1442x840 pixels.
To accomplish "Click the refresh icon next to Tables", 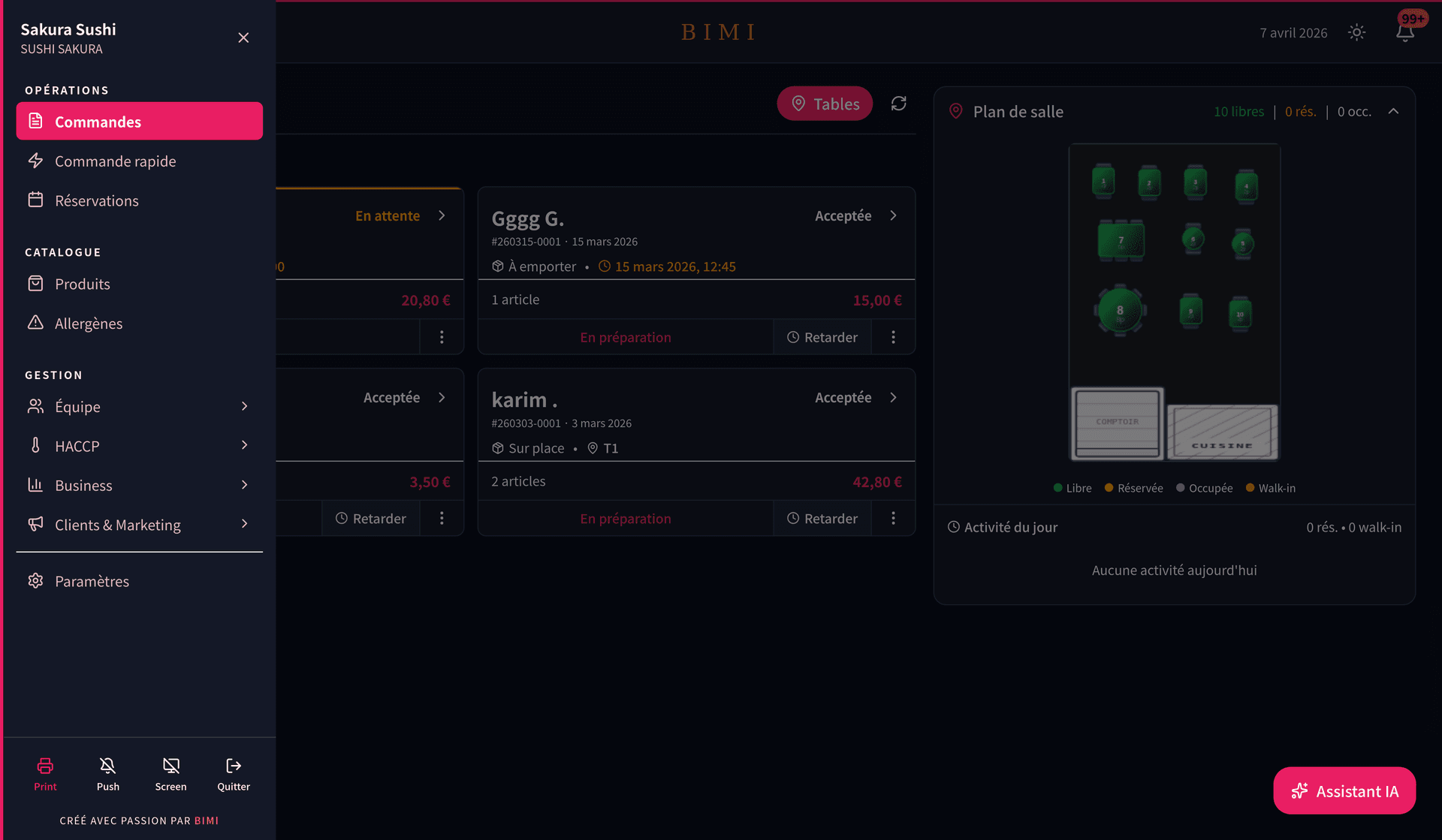I will coord(898,104).
